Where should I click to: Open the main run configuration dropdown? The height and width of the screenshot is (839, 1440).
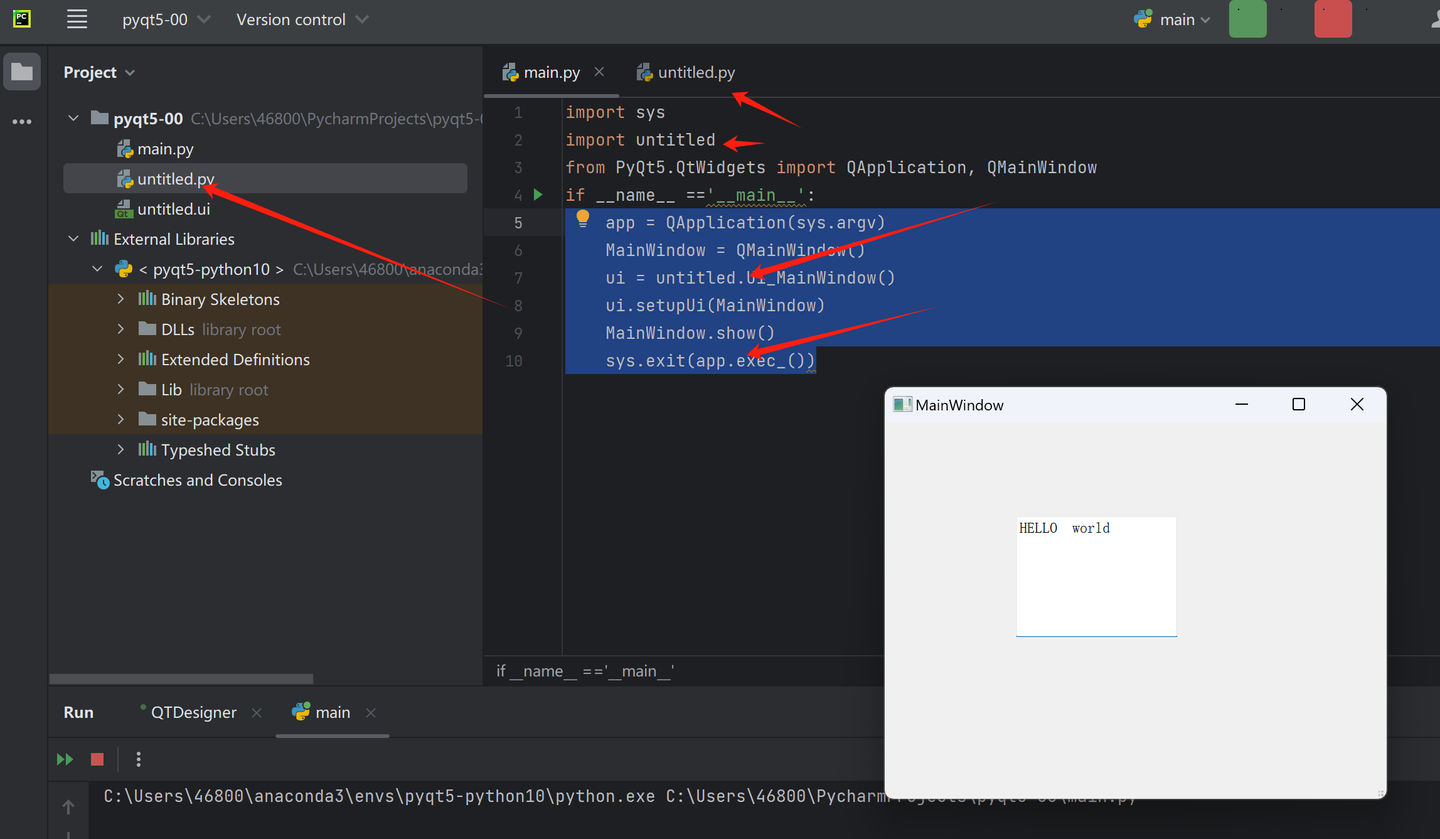point(1173,20)
